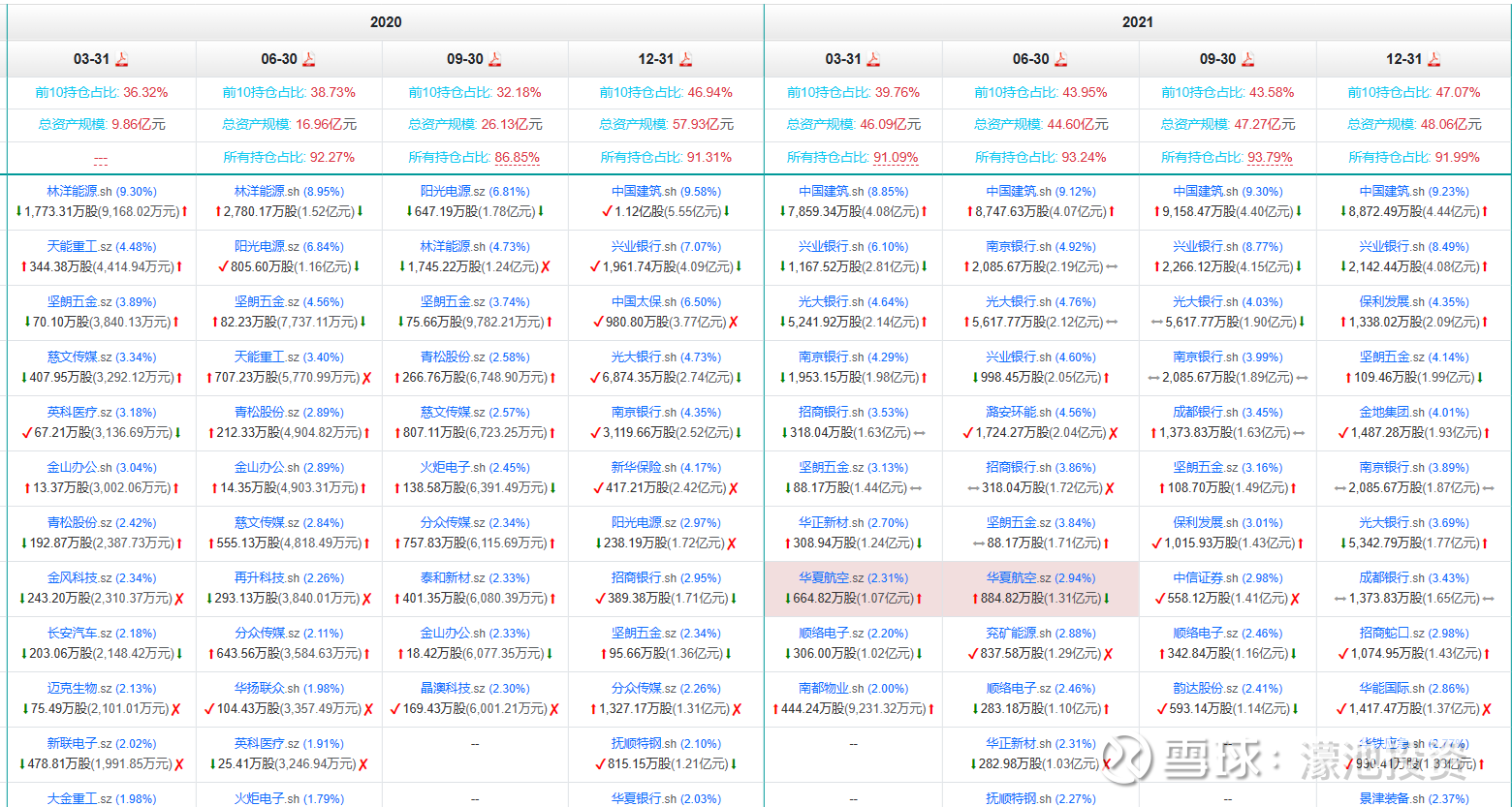
Task: Open the PDF report icon for 2020 03-31
Action: [122, 59]
